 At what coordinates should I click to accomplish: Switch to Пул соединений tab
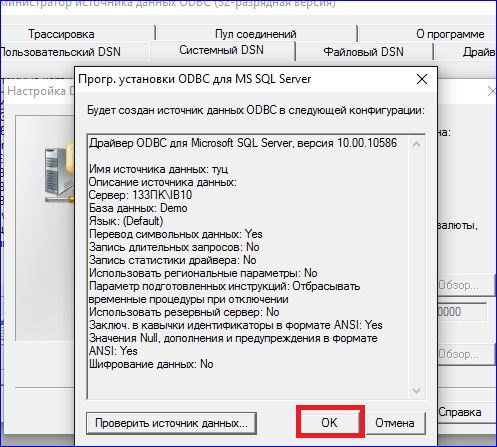pos(256,34)
